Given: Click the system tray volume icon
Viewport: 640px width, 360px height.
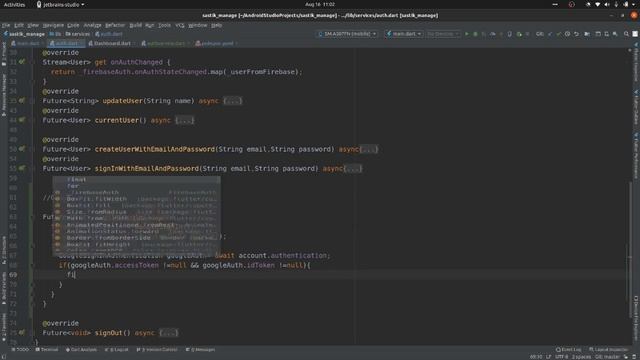Looking at the screenshot, I should click(607, 4).
